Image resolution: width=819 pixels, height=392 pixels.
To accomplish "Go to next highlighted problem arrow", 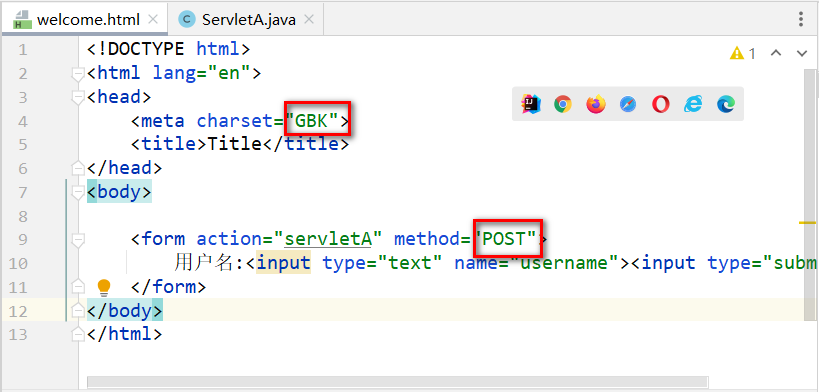I will [802, 53].
